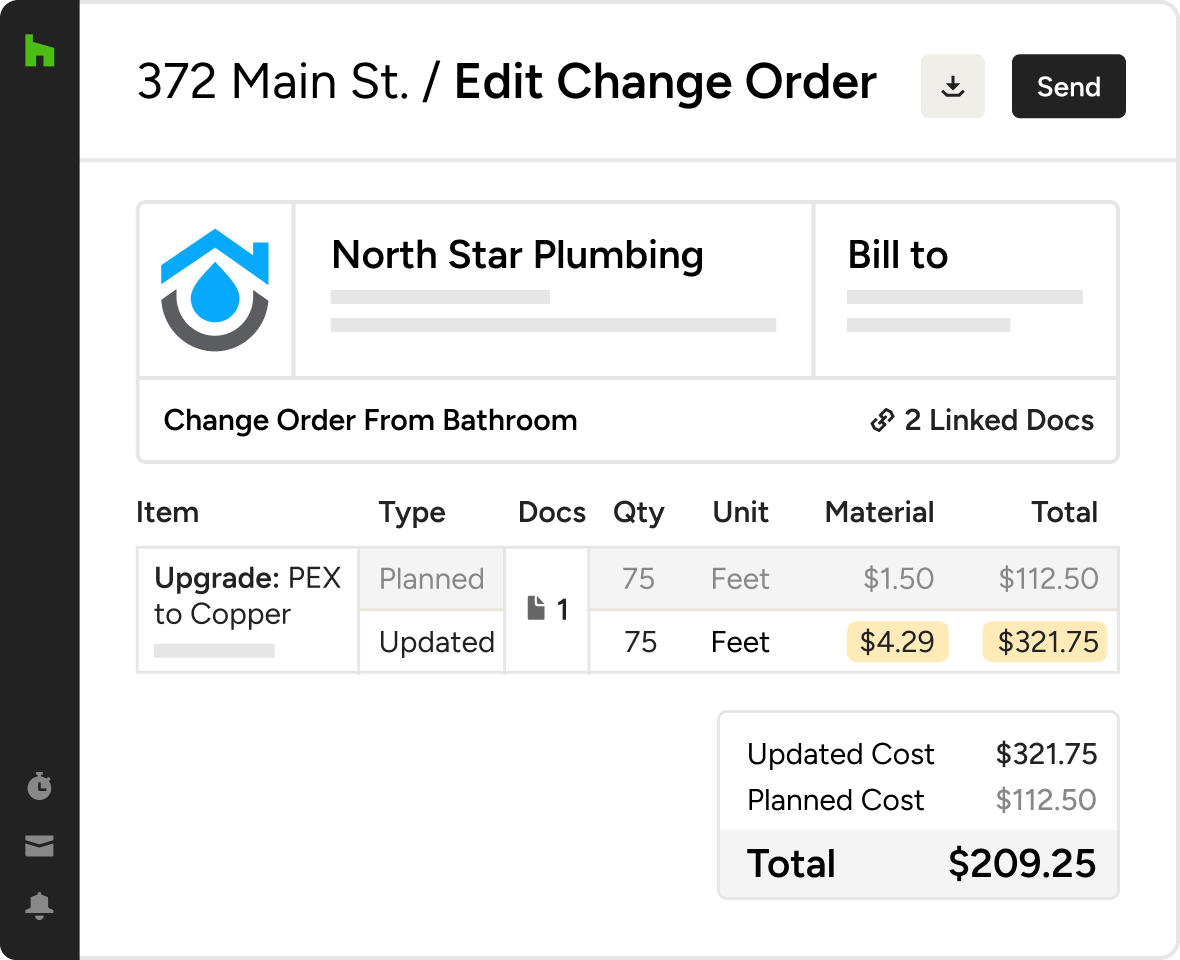Open the attached document icon in the Docs column
The image size is (1180, 960).
click(x=537, y=609)
